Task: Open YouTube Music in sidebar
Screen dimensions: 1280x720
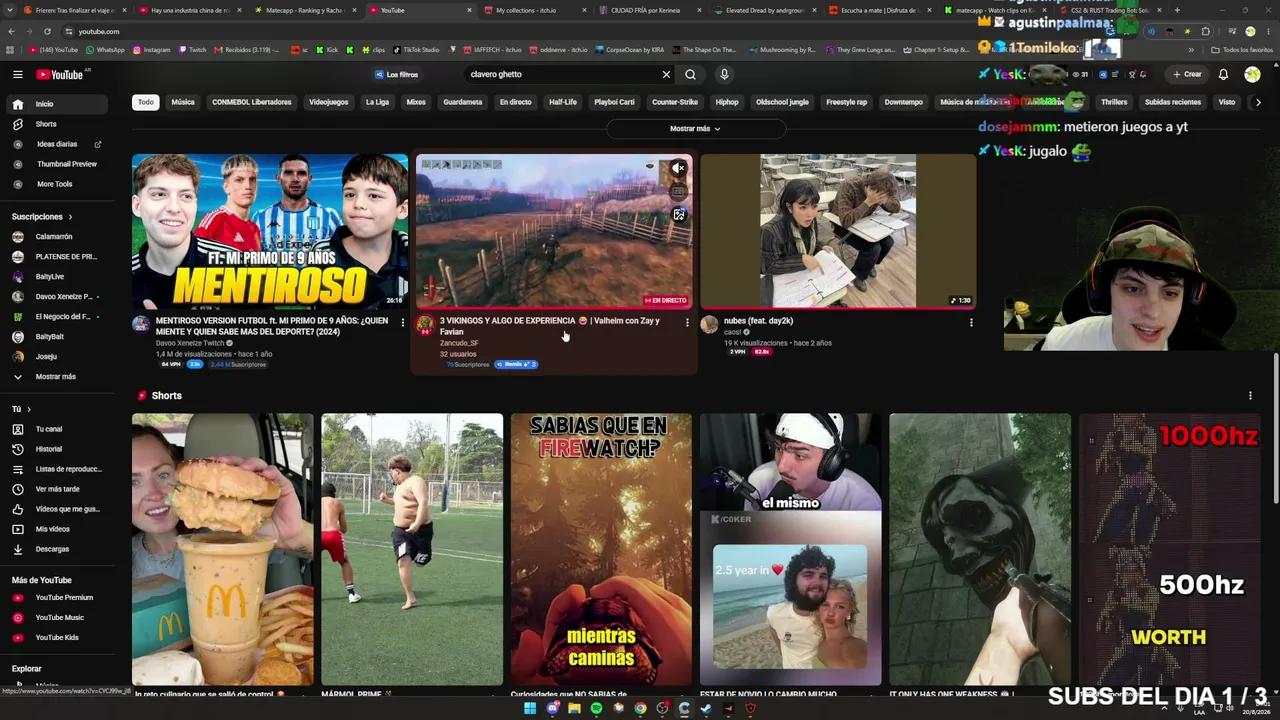Action: point(56,617)
